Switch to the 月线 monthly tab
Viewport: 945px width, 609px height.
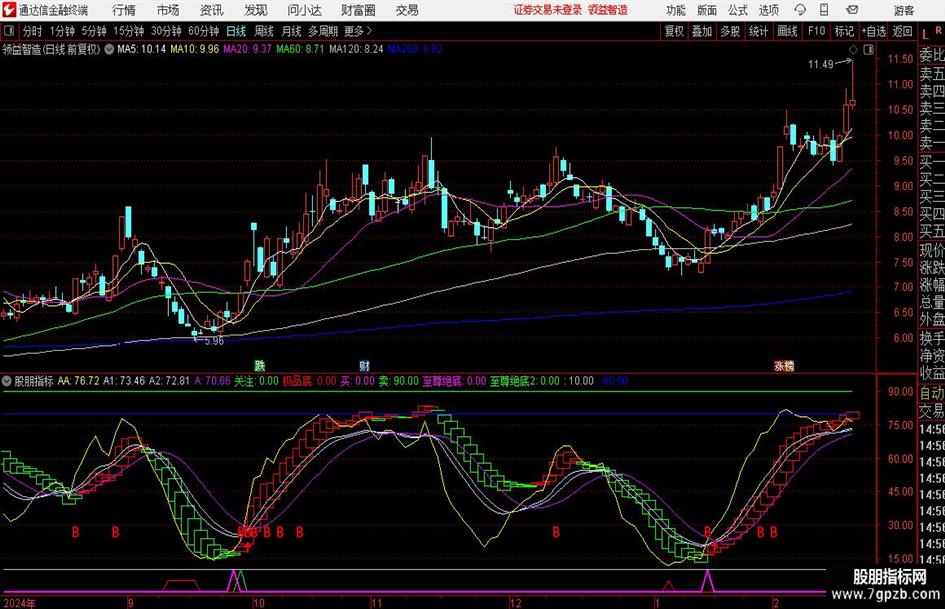click(x=292, y=31)
